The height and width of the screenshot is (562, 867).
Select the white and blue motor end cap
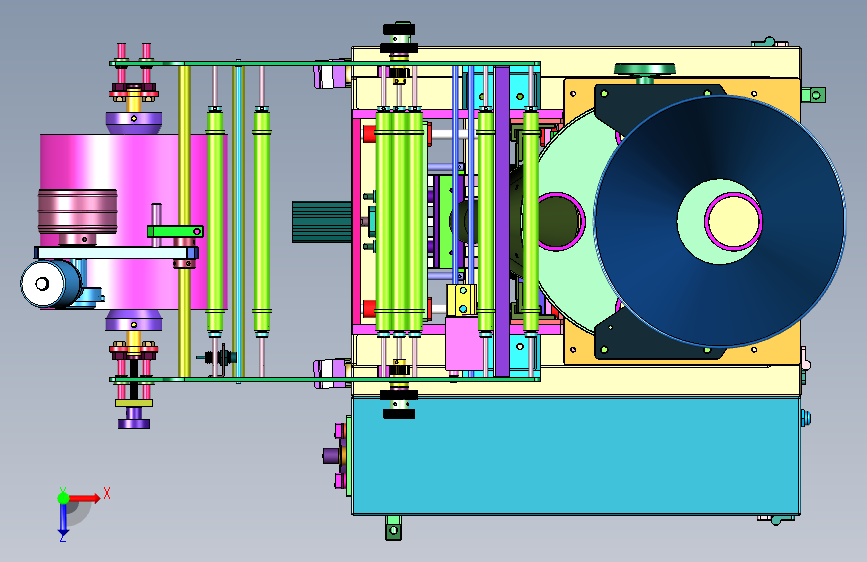(43, 284)
